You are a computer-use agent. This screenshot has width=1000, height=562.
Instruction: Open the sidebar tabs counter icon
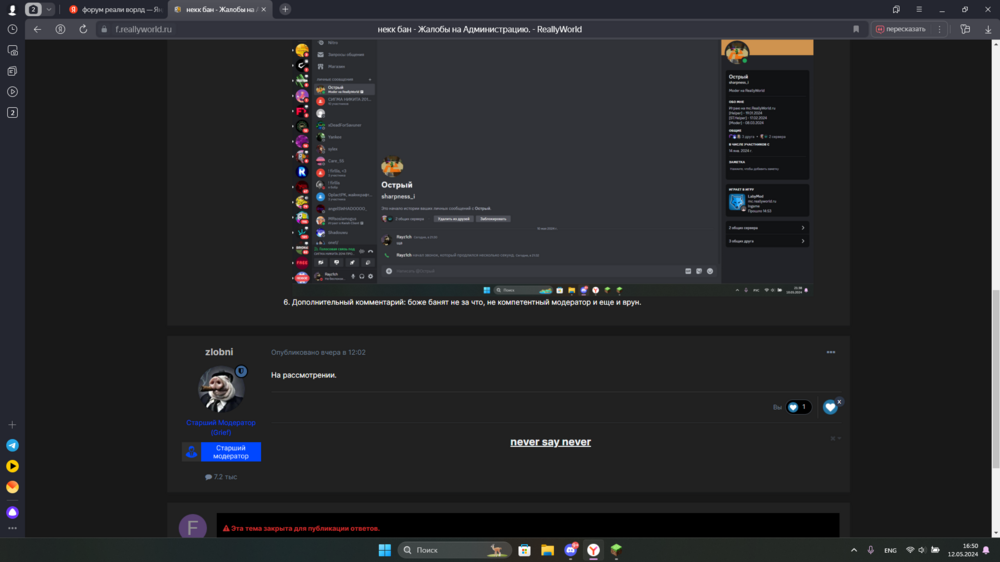[12, 113]
